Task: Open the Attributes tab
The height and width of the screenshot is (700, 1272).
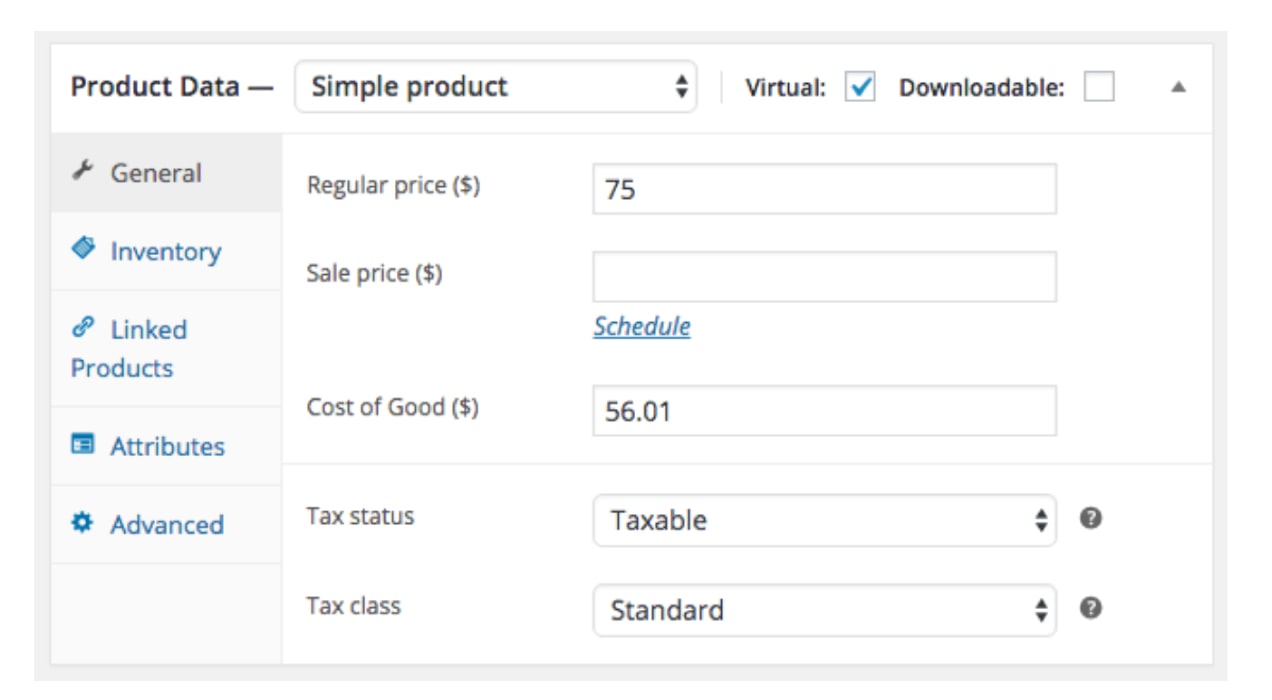Action: click(x=166, y=446)
